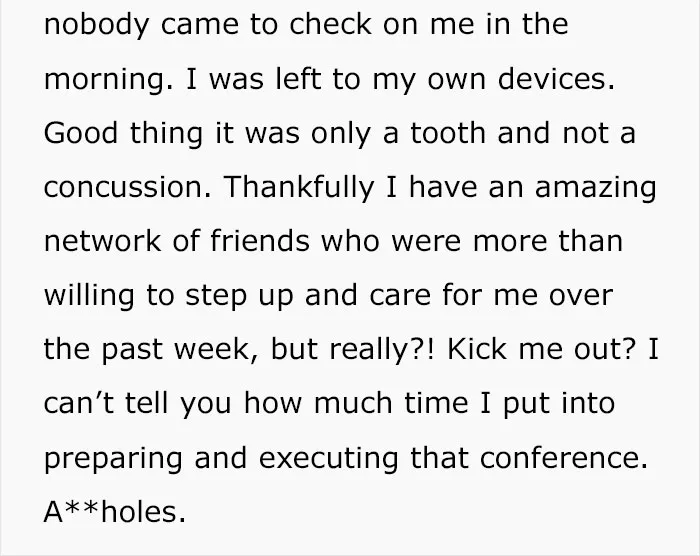Click the word "week," in the text
The width and height of the screenshot is (700, 556).
216,349
